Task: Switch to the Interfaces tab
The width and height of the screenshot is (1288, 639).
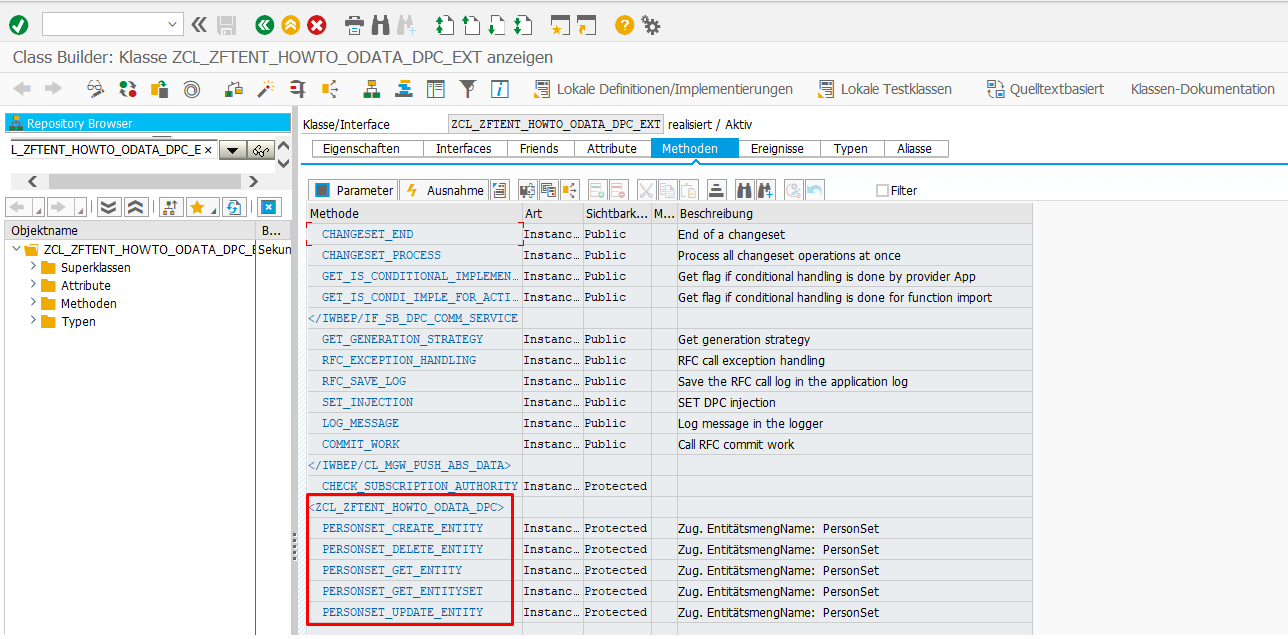Action: pyautogui.click(x=463, y=149)
